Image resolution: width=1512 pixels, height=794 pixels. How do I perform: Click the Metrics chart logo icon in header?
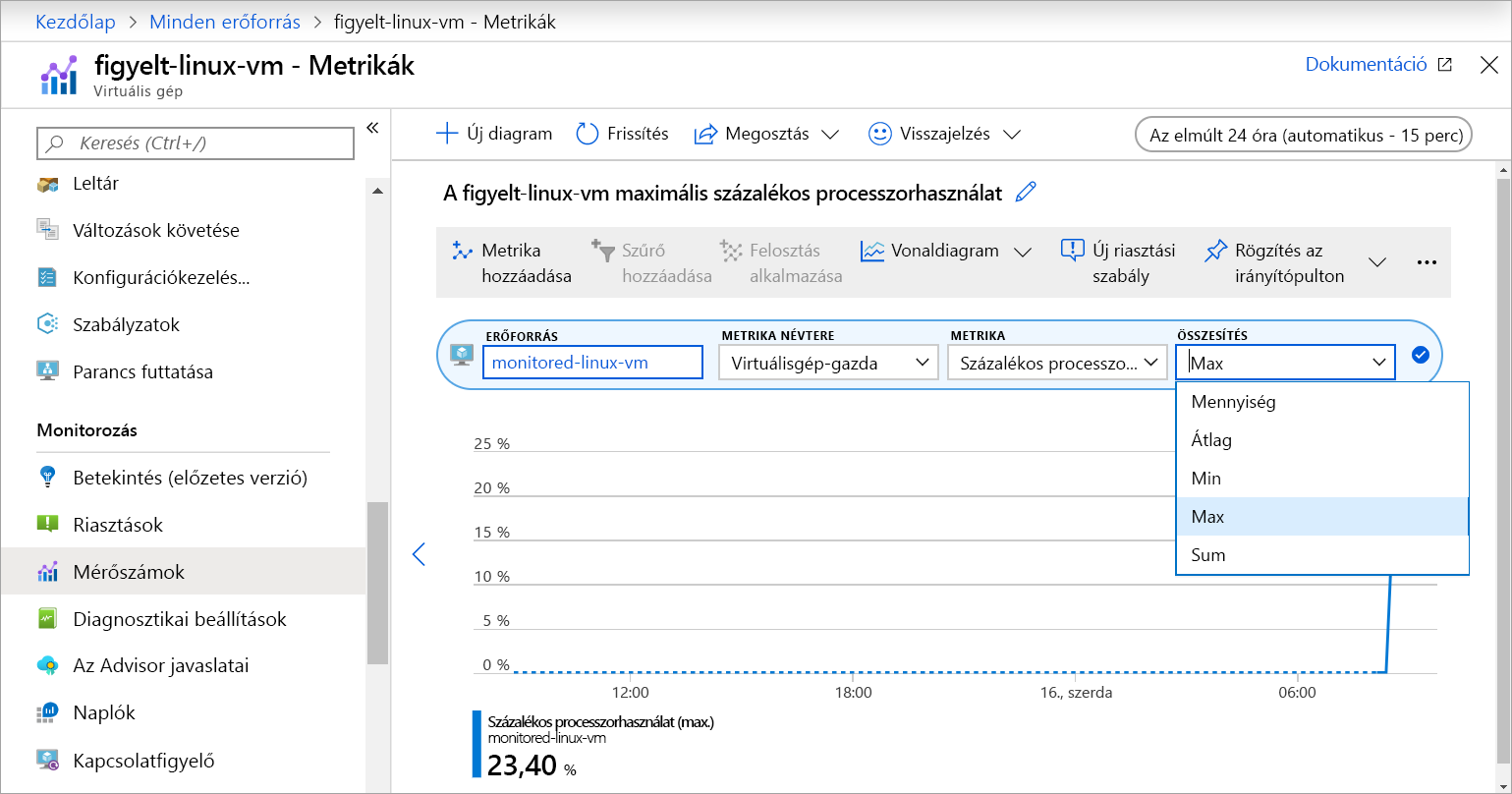tap(58, 75)
